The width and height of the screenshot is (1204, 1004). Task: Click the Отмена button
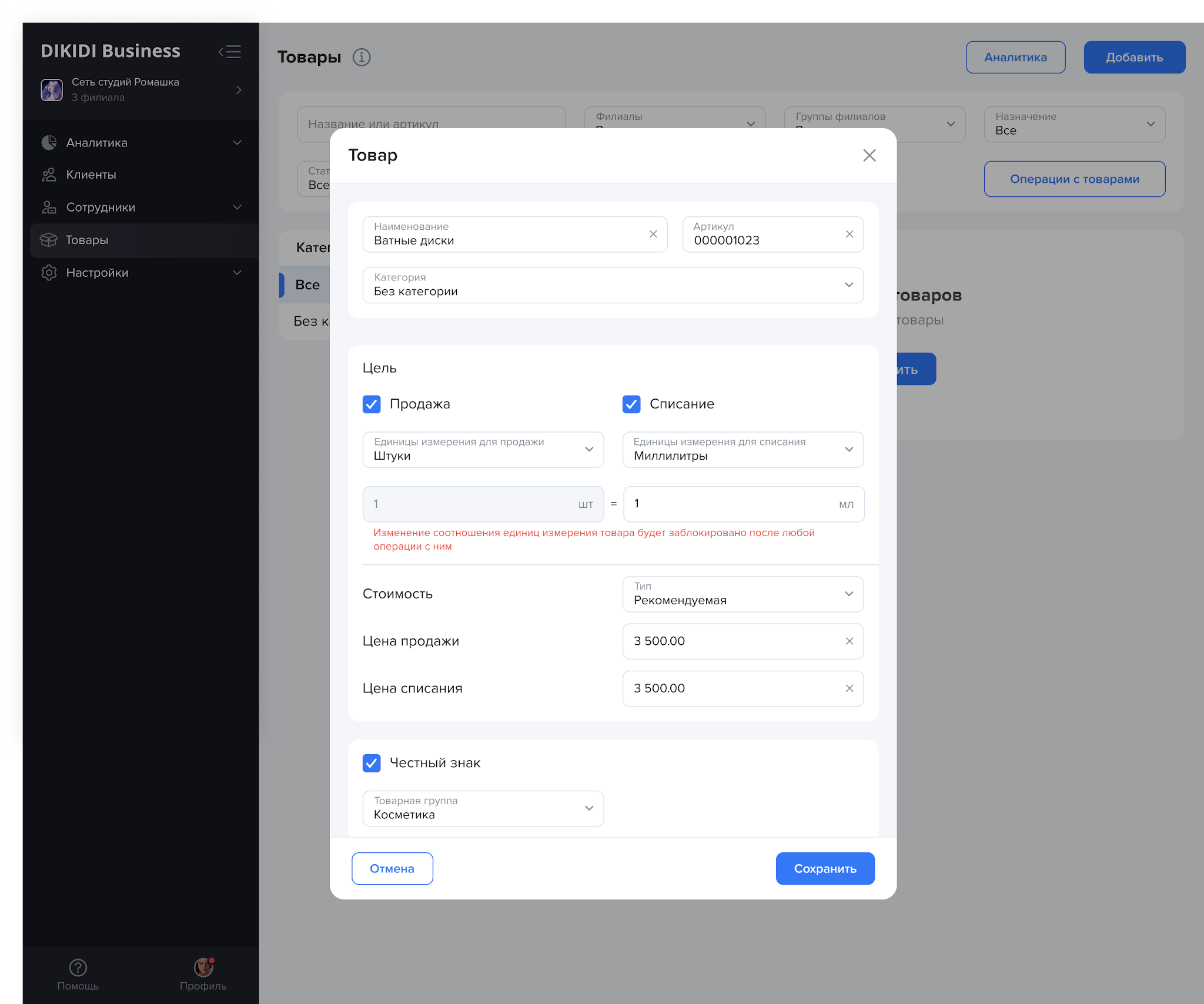(x=392, y=868)
